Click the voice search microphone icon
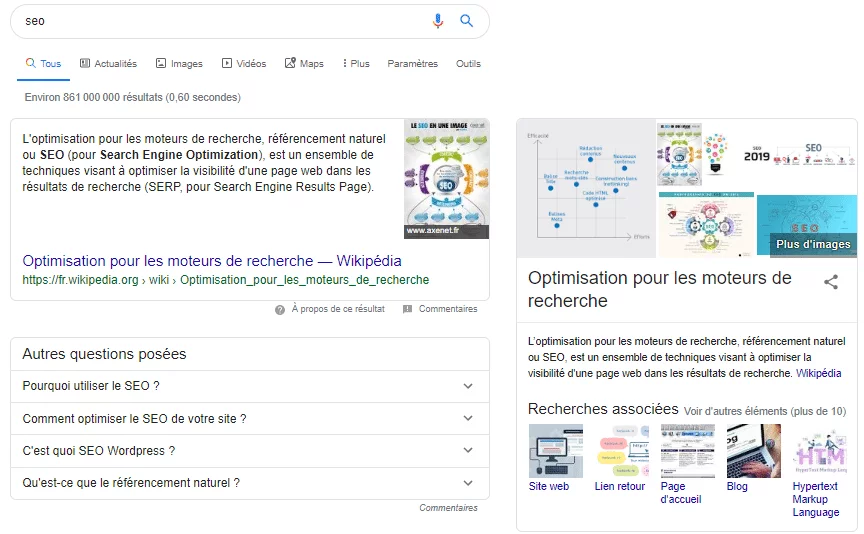The image size is (864, 534). click(438, 21)
